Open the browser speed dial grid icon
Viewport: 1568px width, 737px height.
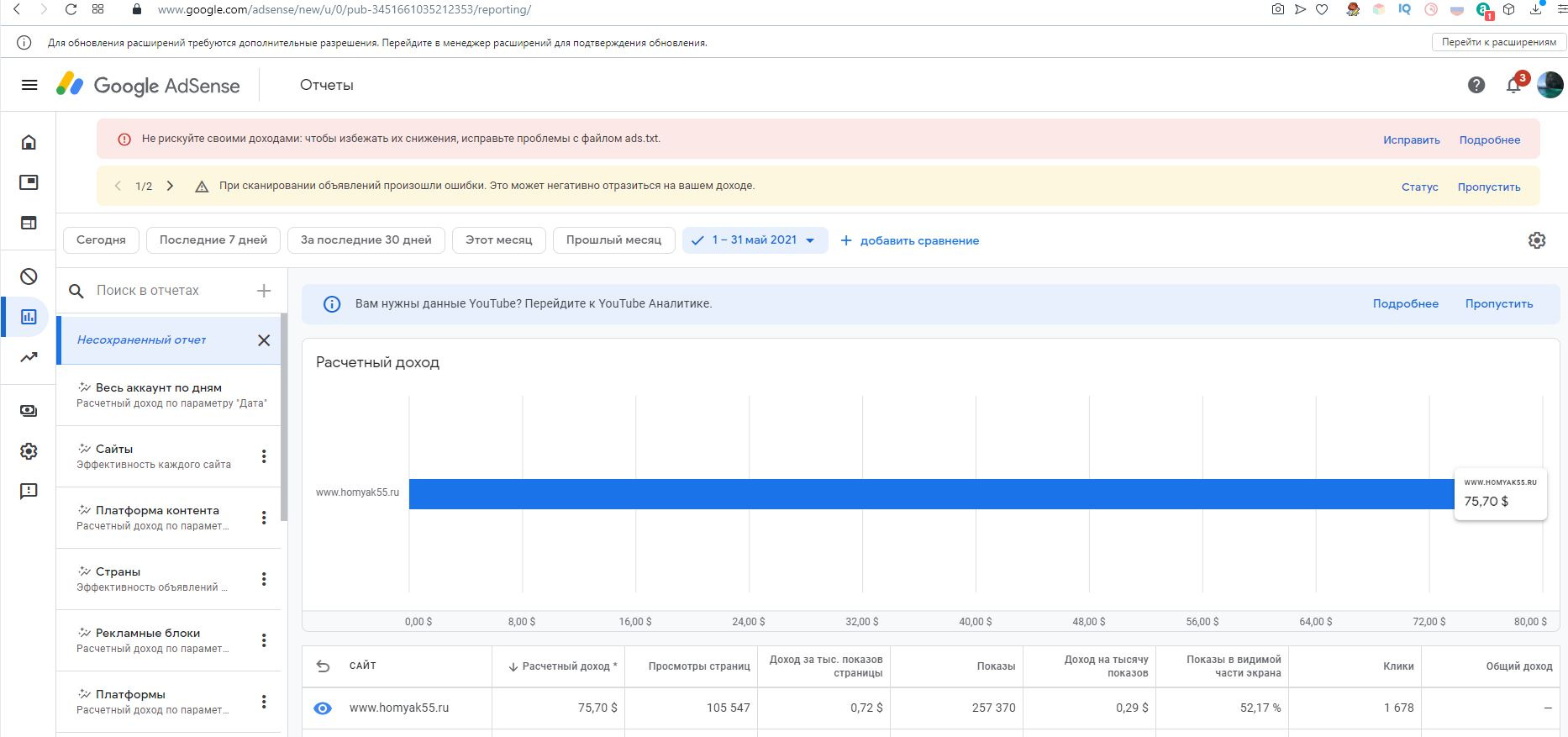pos(98,9)
